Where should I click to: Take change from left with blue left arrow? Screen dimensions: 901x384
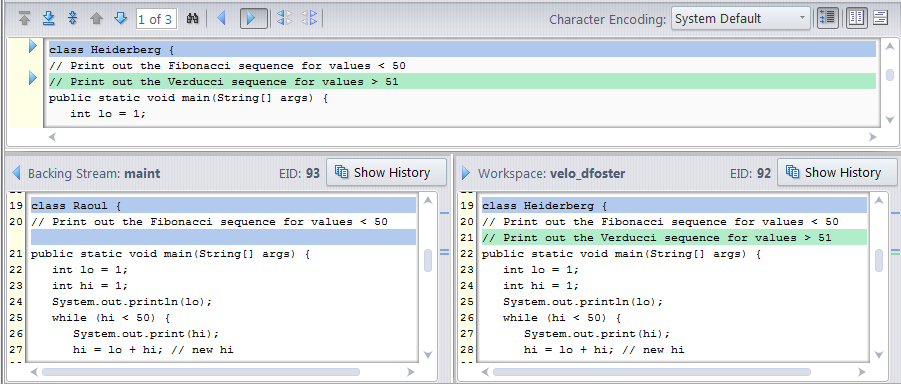(221, 18)
